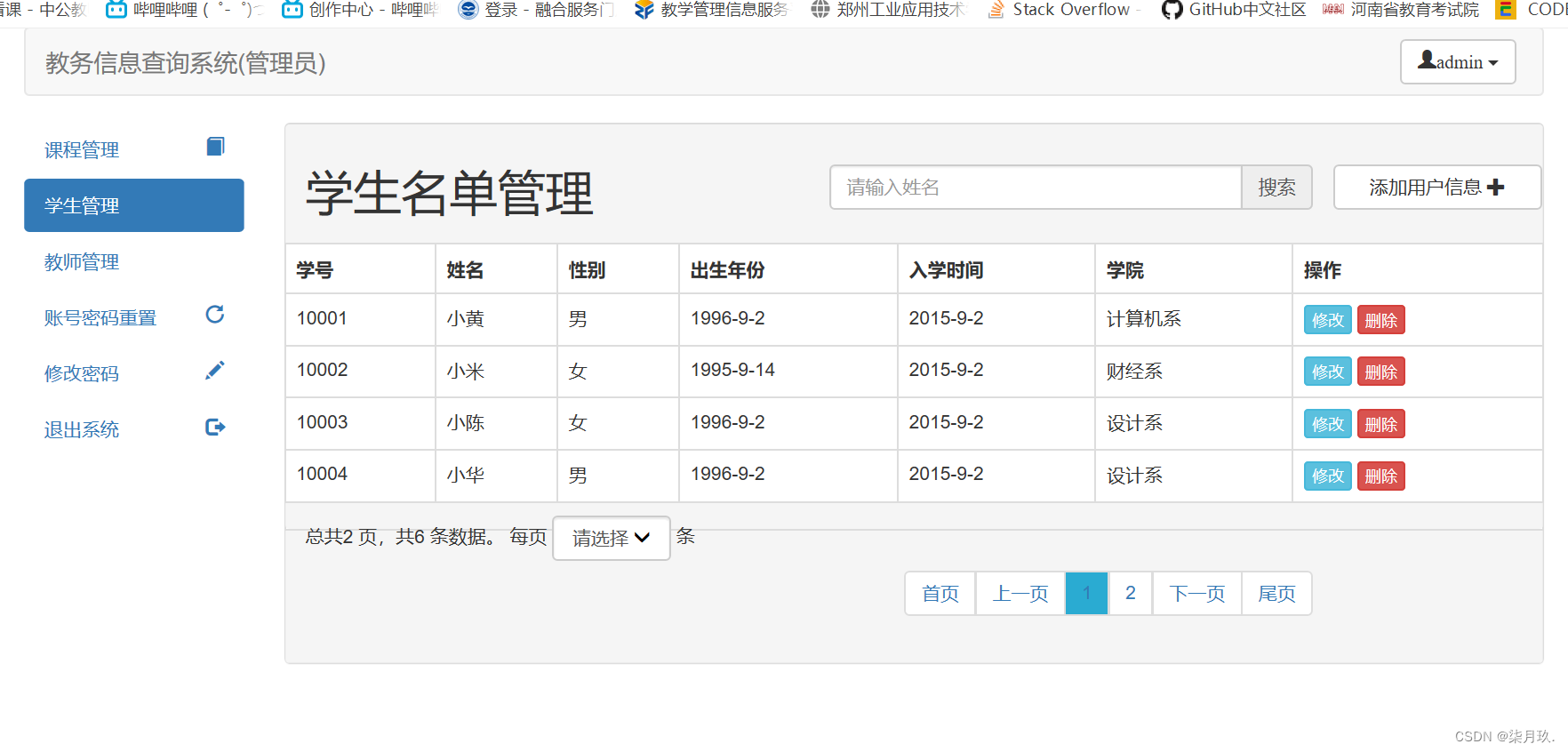
Task: Click the 教务信息查询系统(管理员) title
Action: [x=186, y=63]
